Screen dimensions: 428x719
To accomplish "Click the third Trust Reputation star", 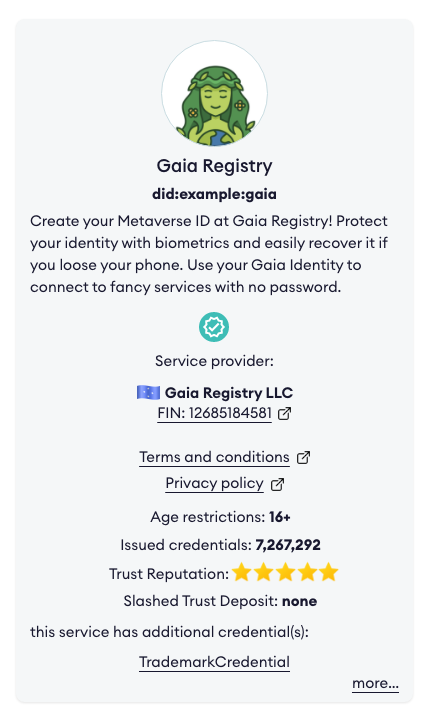I will [x=285, y=573].
